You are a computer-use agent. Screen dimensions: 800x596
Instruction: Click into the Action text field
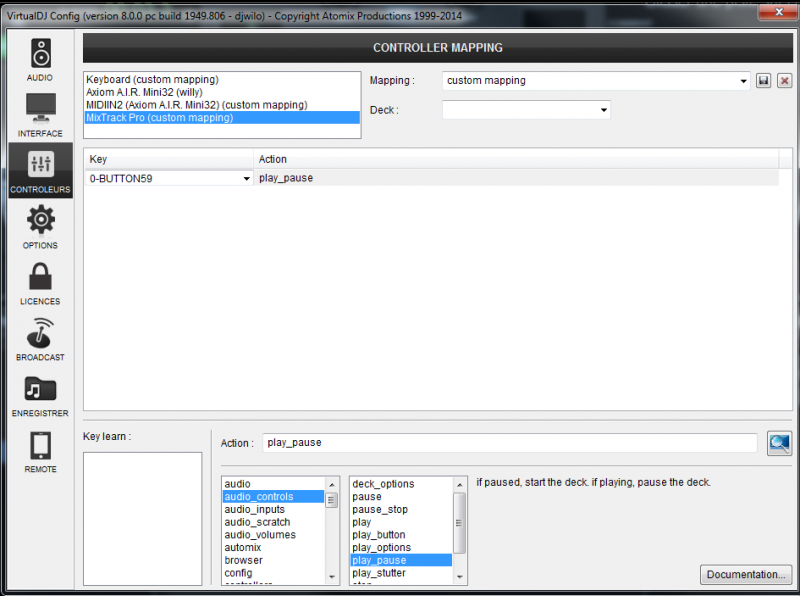click(510, 442)
